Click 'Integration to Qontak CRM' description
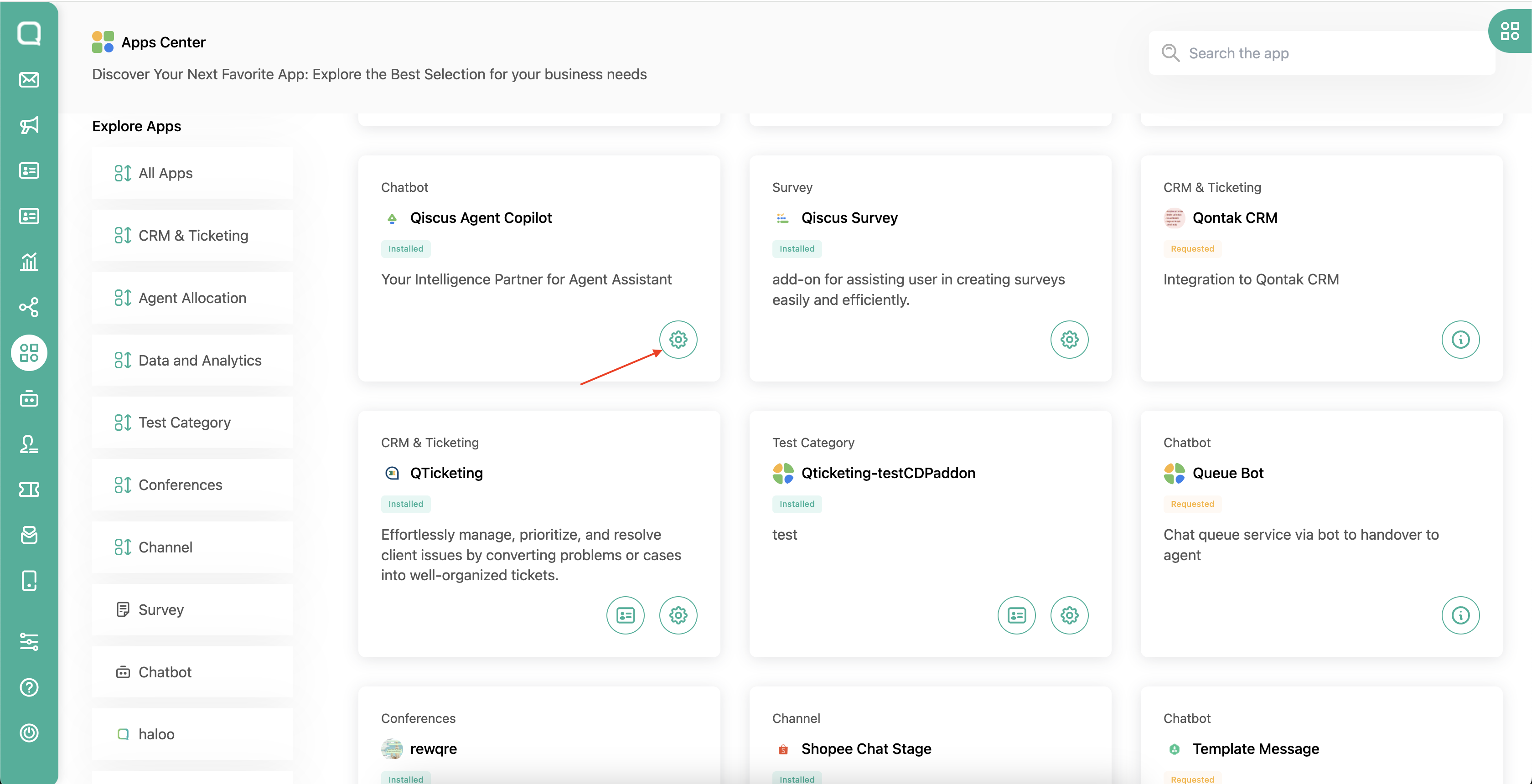 click(x=1251, y=279)
